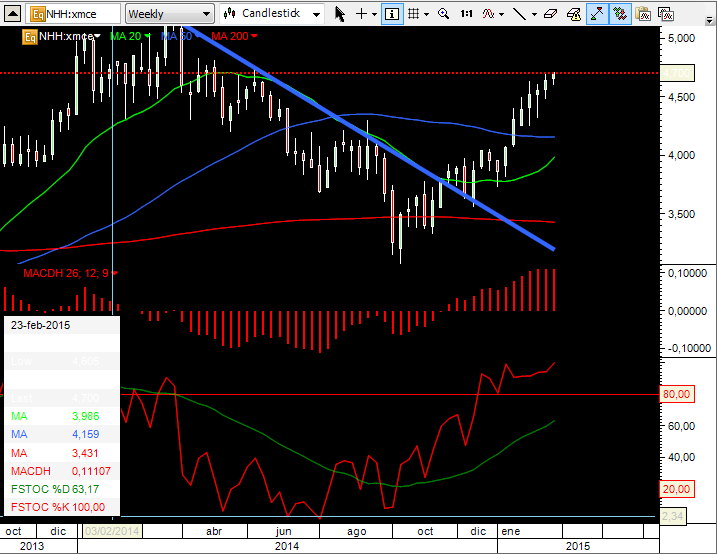The image size is (717, 554).
Task: Click the 3,500 price axis label
Action: point(681,214)
